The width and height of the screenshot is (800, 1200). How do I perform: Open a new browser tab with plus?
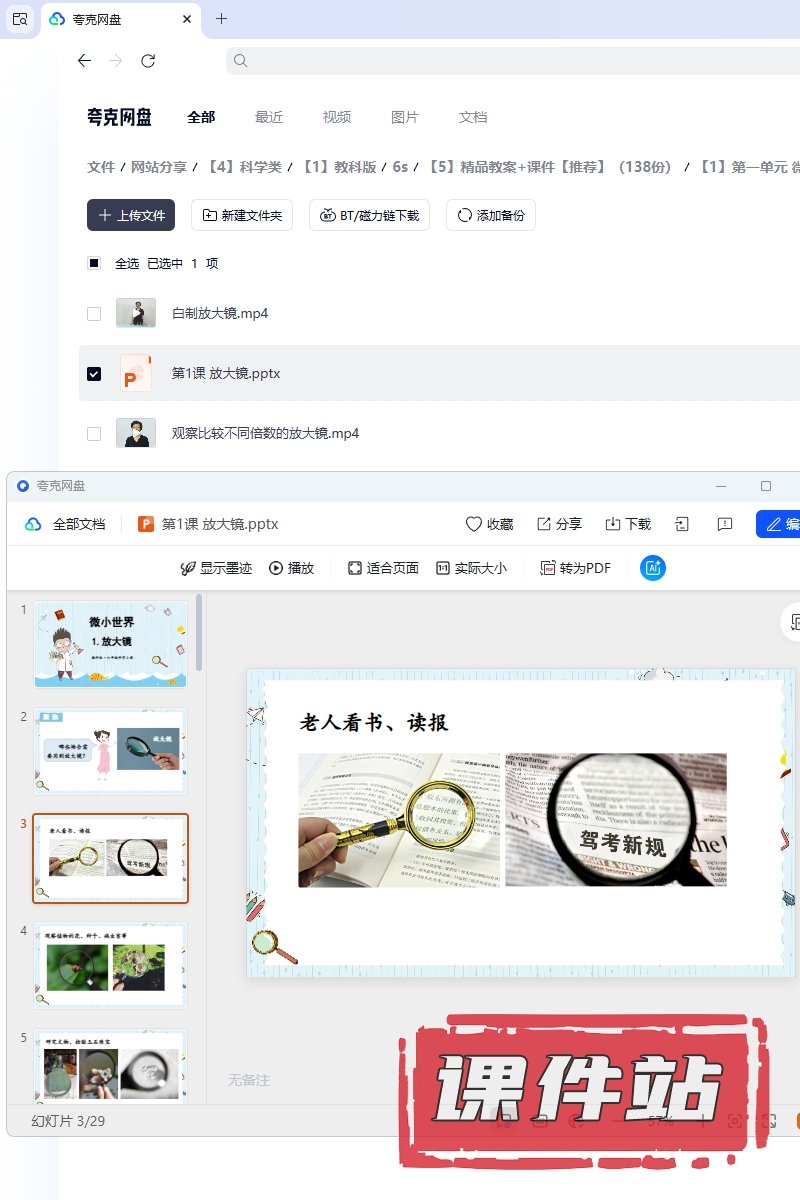(222, 19)
